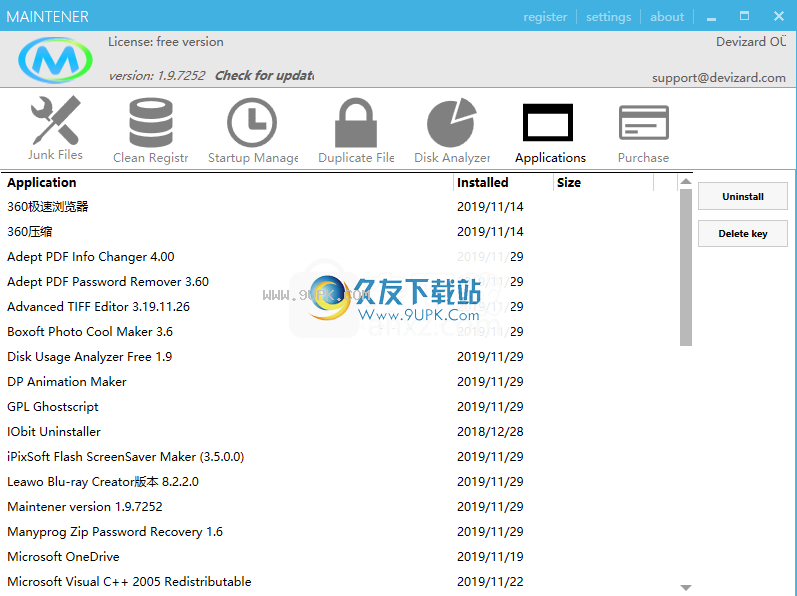Screen dimensions: 797x596
Task: Select Boxoft Photo Cool Maker 3.6
Action: [340, 332]
